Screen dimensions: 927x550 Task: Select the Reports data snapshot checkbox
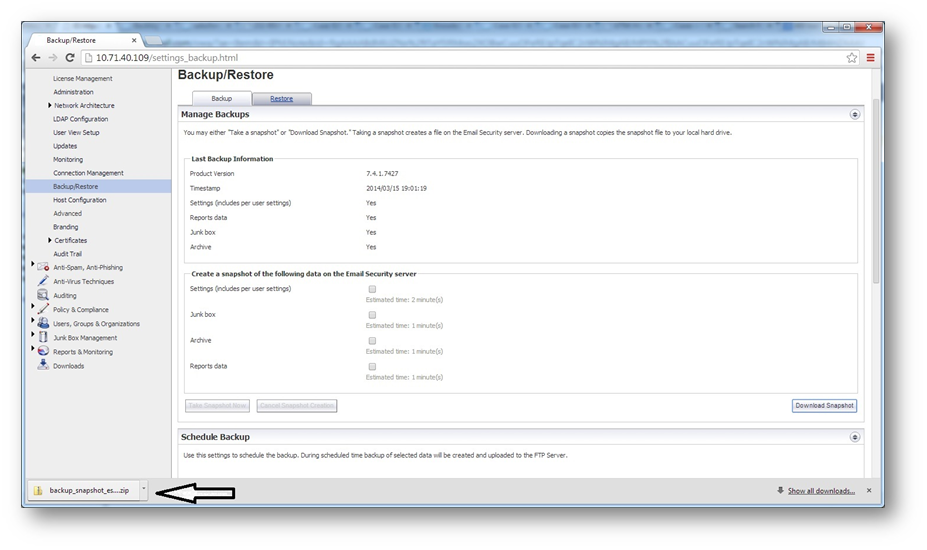click(x=372, y=367)
